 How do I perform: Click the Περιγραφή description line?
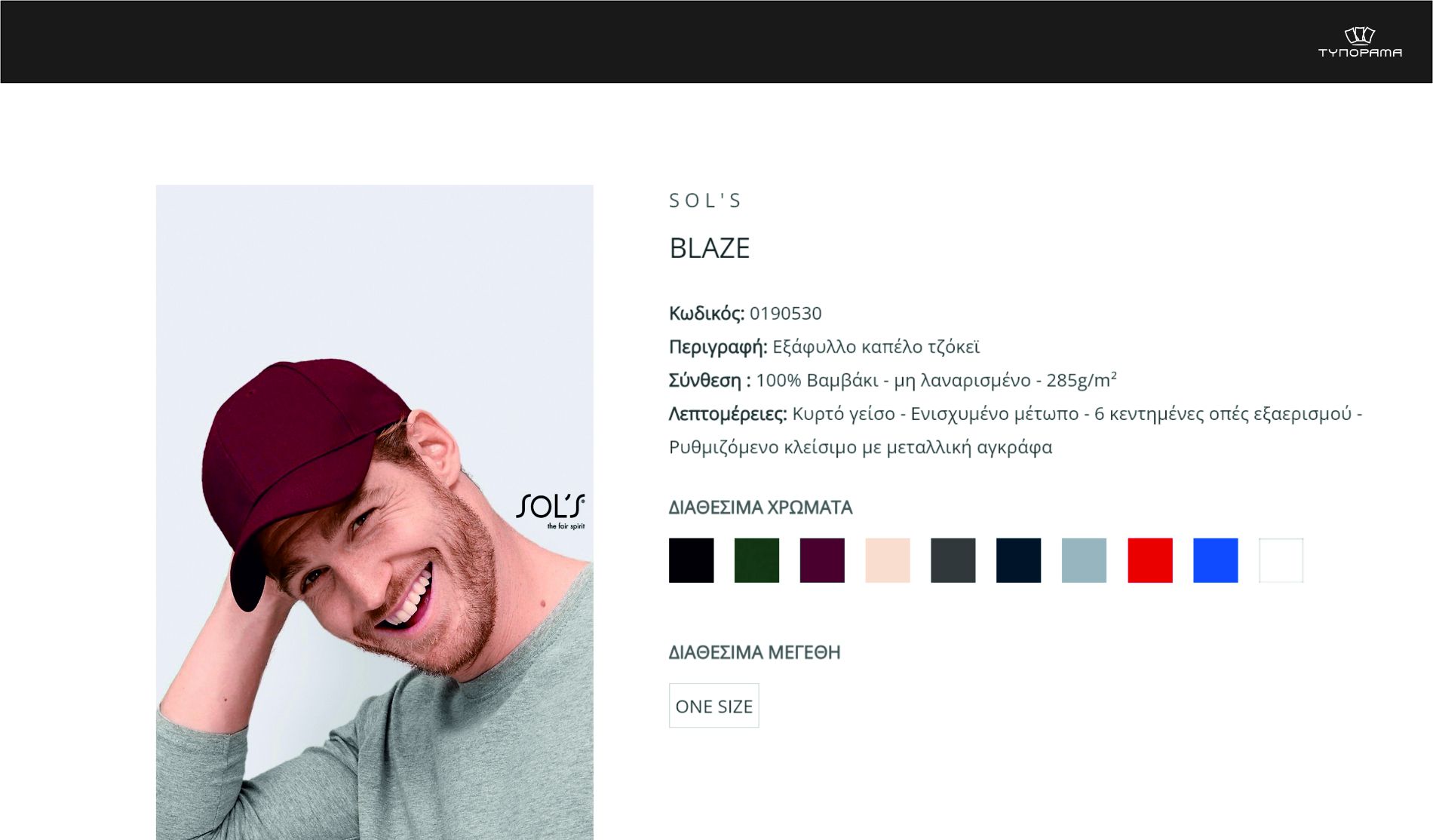pos(824,347)
